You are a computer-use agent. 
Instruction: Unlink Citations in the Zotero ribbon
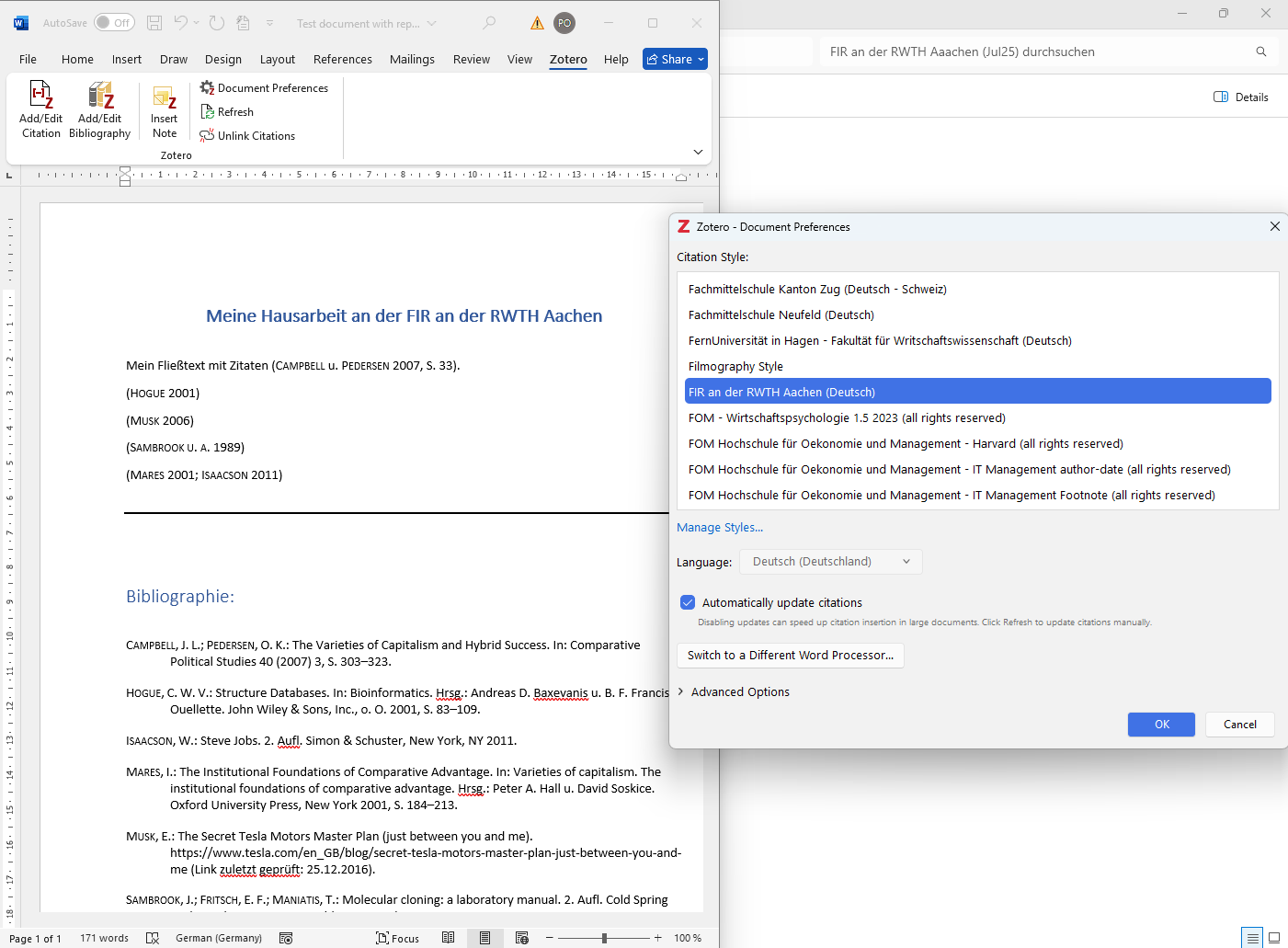(x=247, y=136)
